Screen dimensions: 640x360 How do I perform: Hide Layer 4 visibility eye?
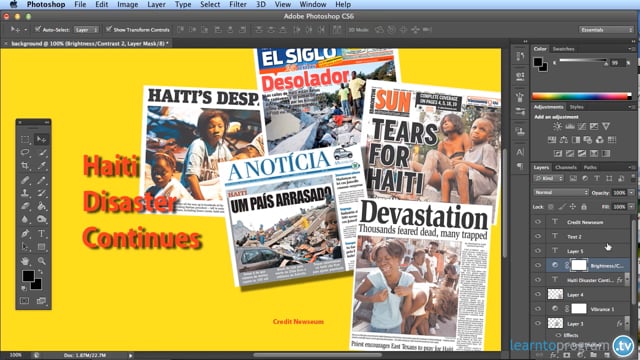pos(538,294)
